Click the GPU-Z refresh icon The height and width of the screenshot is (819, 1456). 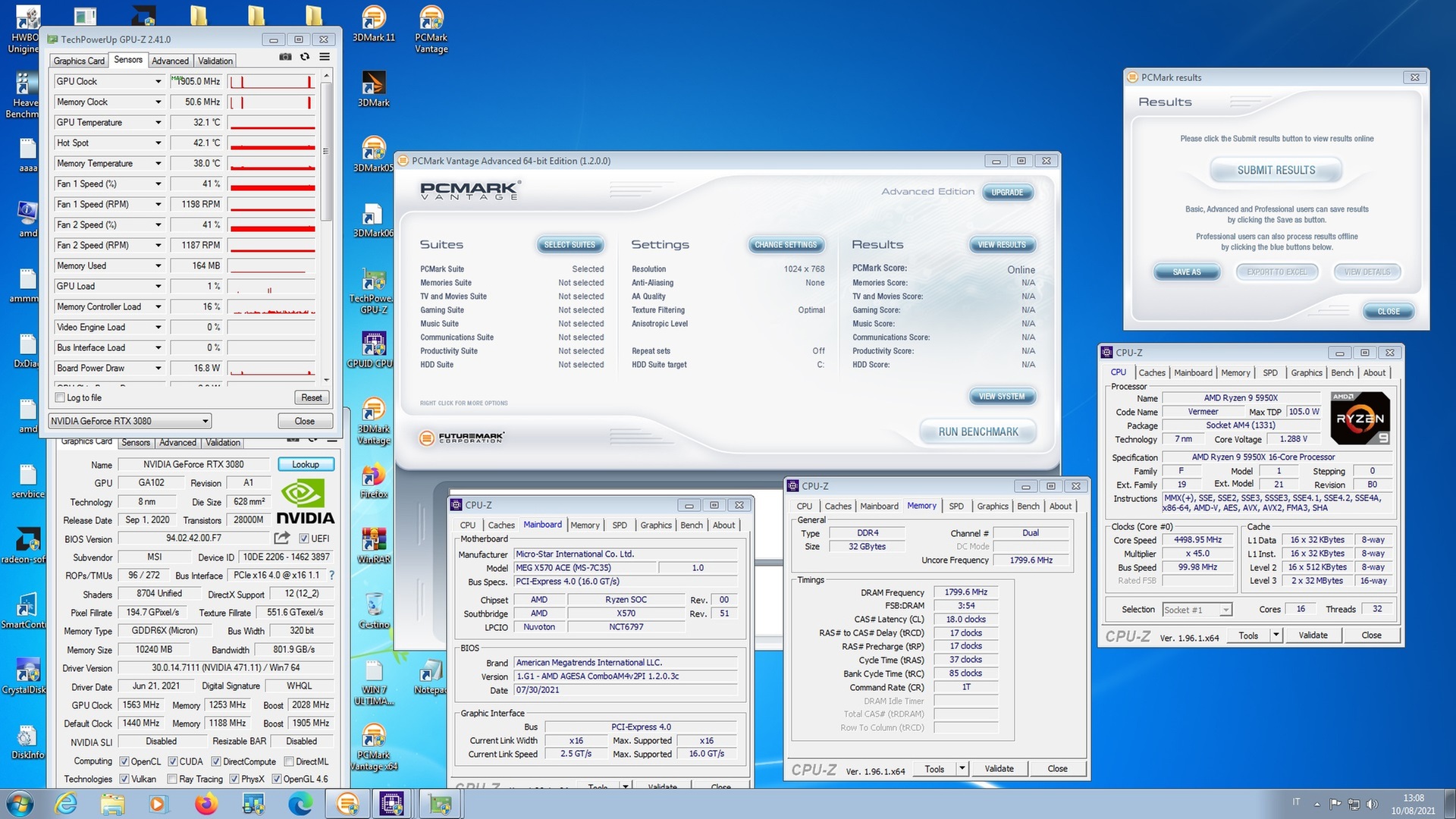pos(305,57)
